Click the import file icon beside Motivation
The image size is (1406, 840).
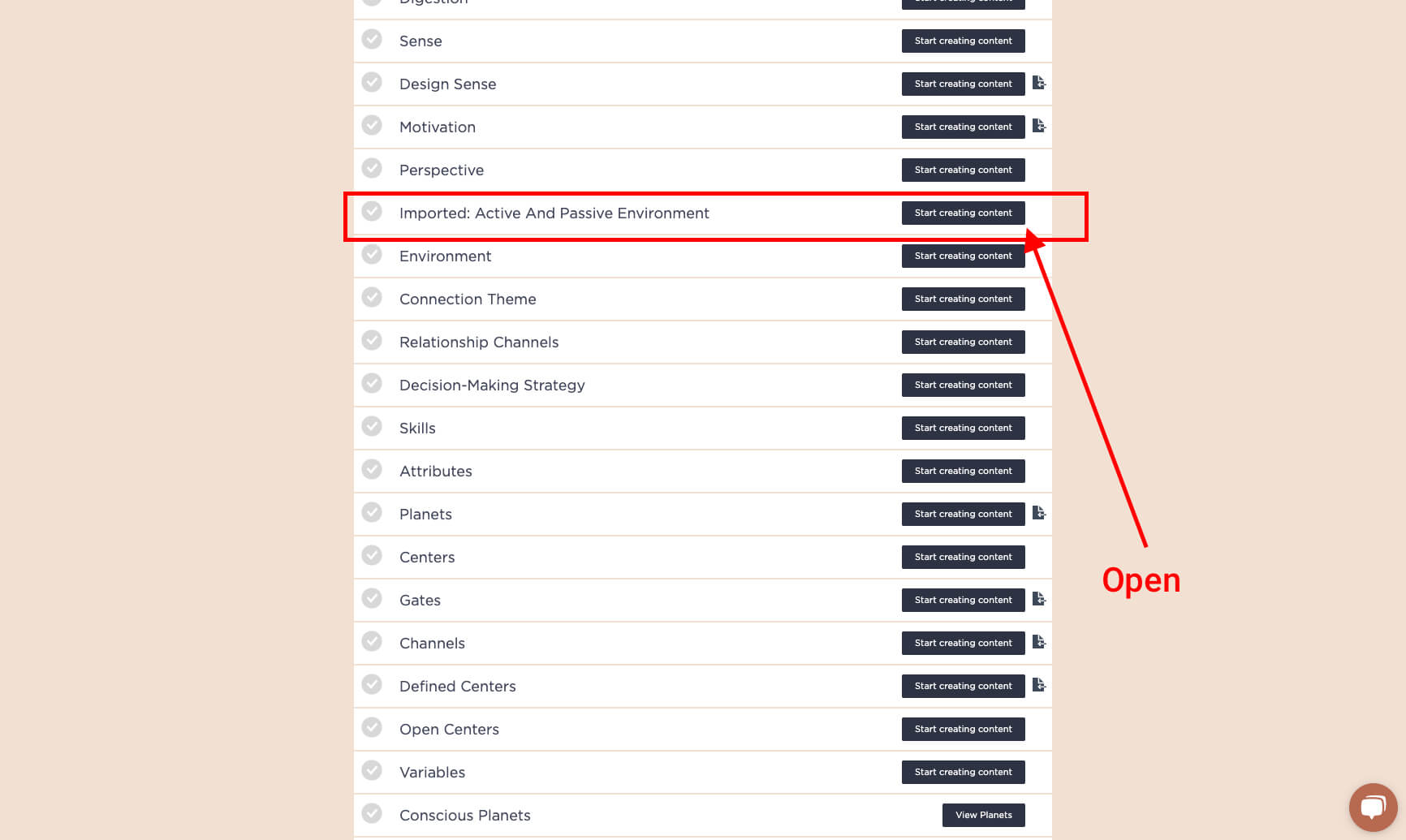pyautogui.click(x=1039, y=126)
